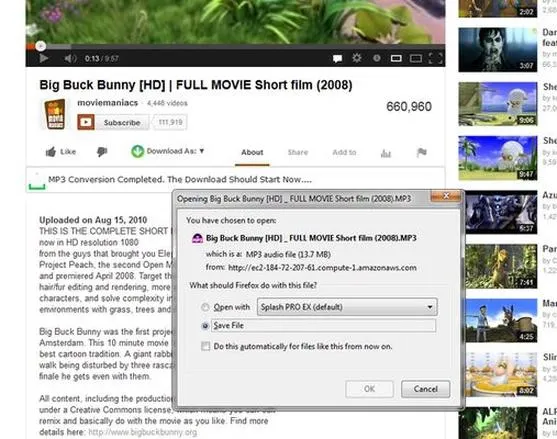Click the subscriber count 111,919 badge

(170, 122)
